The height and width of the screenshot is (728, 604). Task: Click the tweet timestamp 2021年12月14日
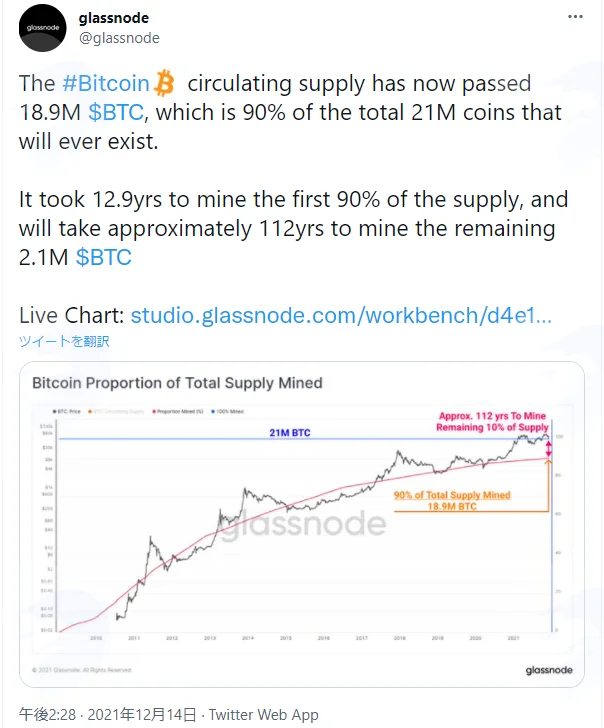point(142,715)
